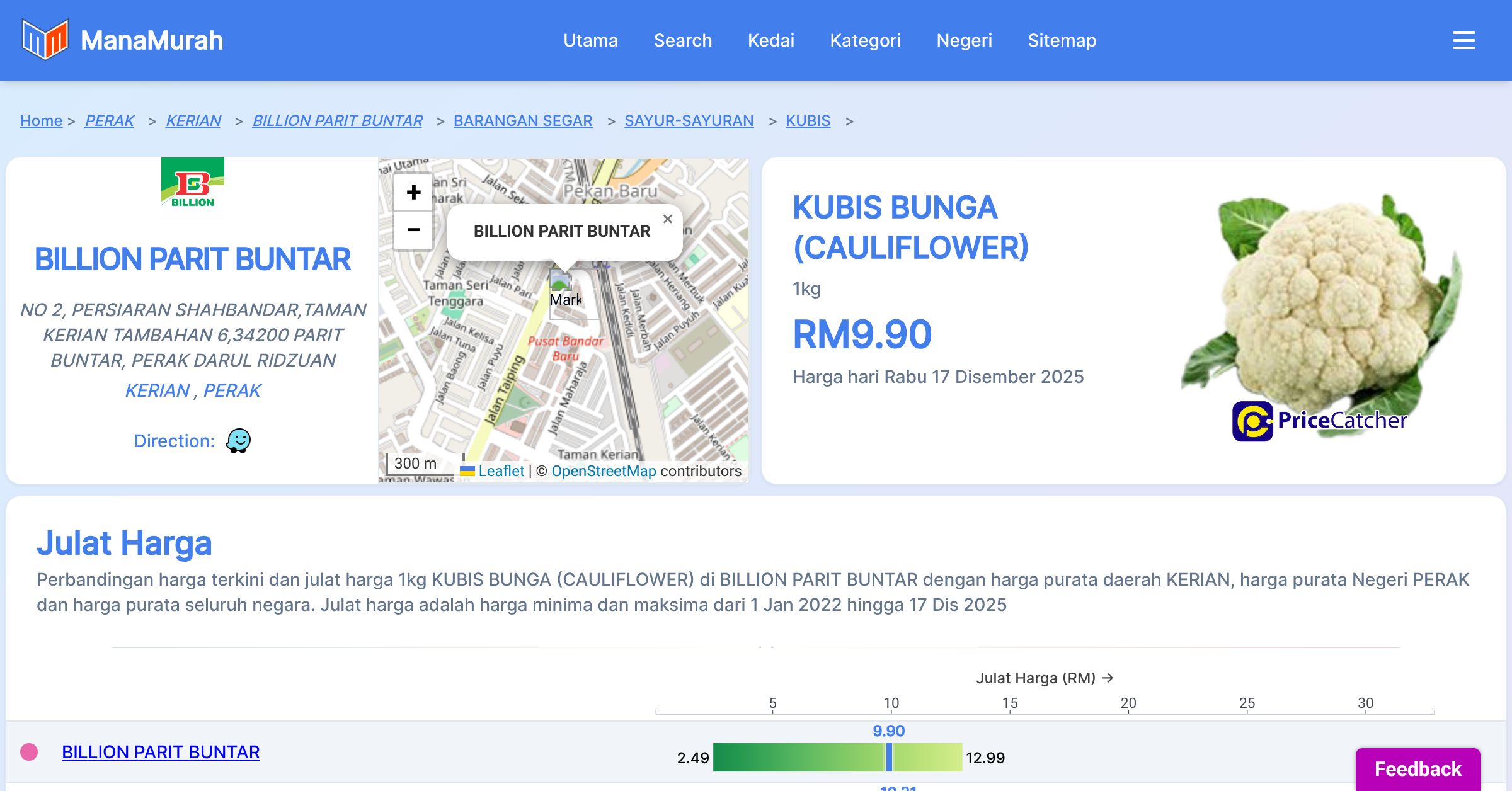Close the BILLION PARIT BUNTAR map popup
1512x791 pixels.
(x=668, y=219)
